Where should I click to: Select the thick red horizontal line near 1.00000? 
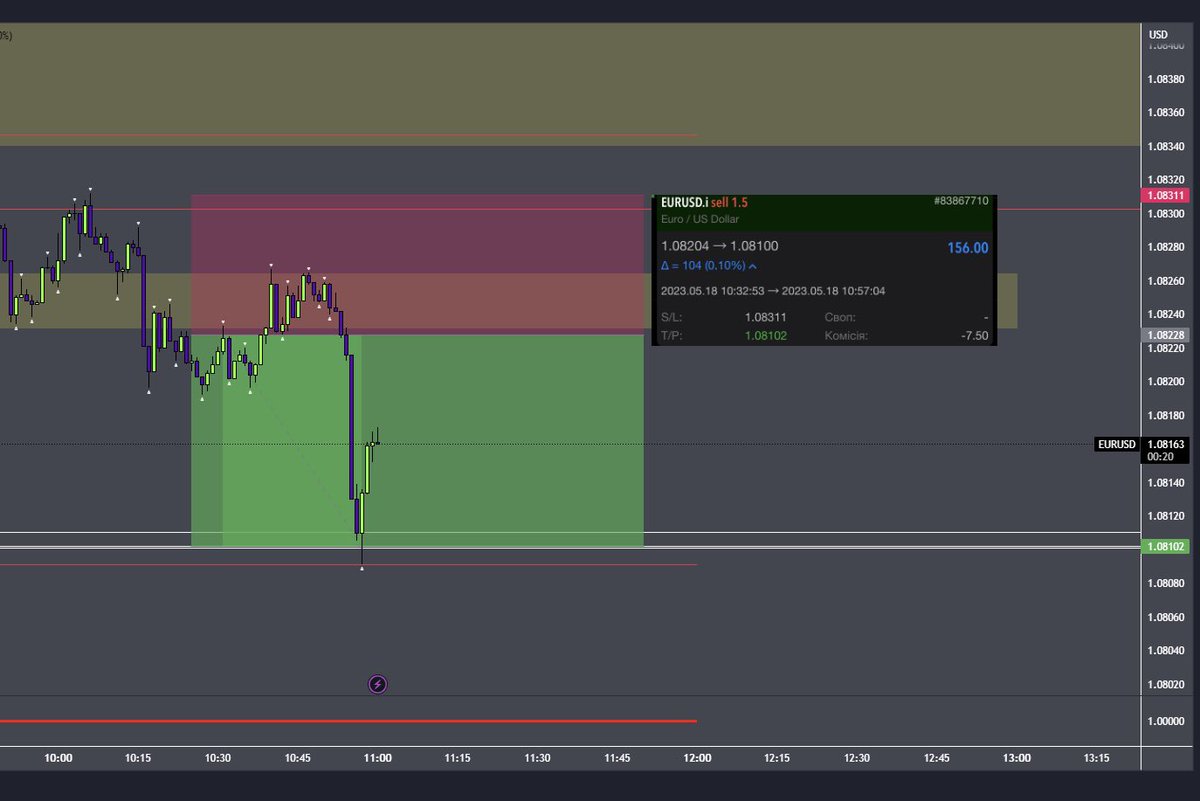coord(348,721)
